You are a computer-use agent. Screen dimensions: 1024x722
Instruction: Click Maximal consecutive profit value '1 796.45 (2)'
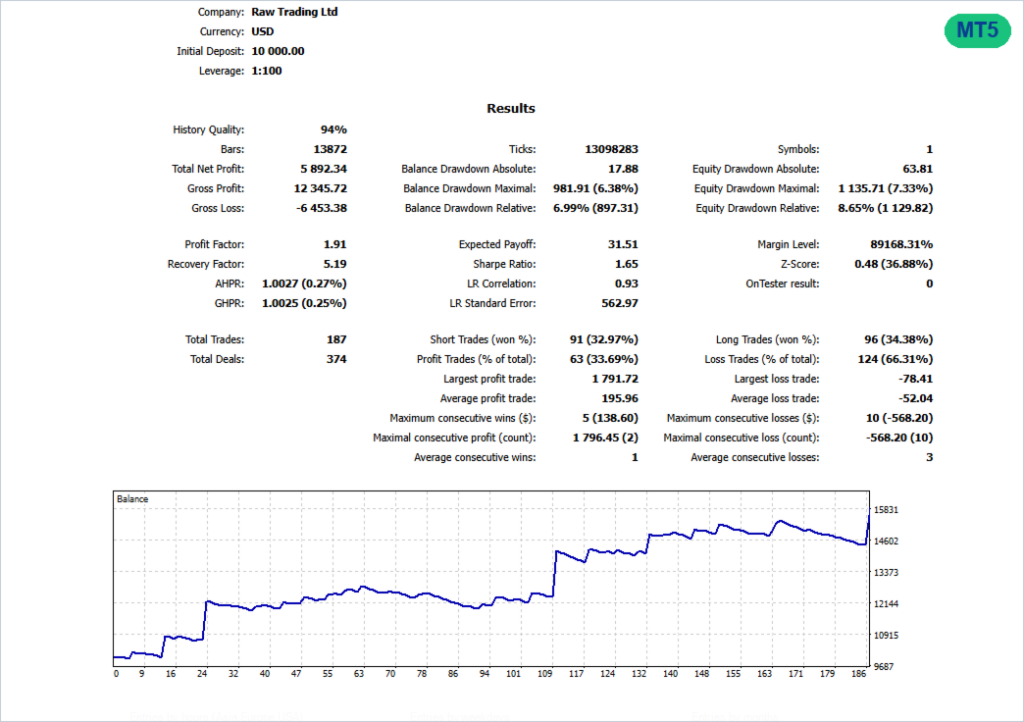pos(605,437)
